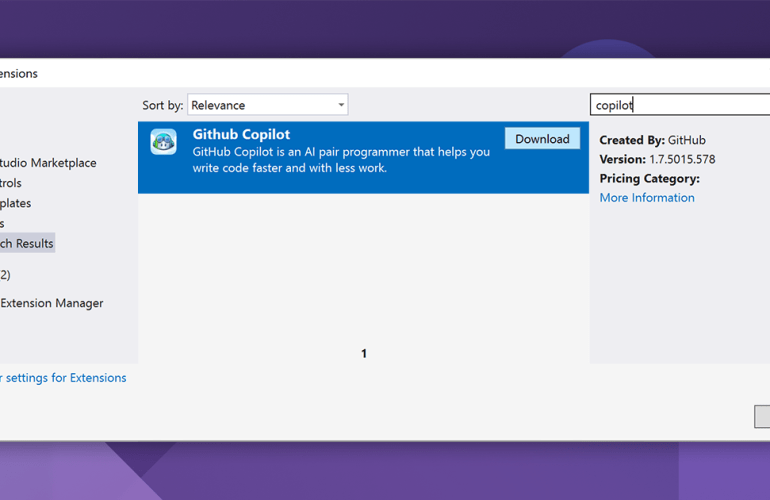Click the Version 1.7.5015.578 text
The image size is (770, 500).
click(x=657, y=159)
